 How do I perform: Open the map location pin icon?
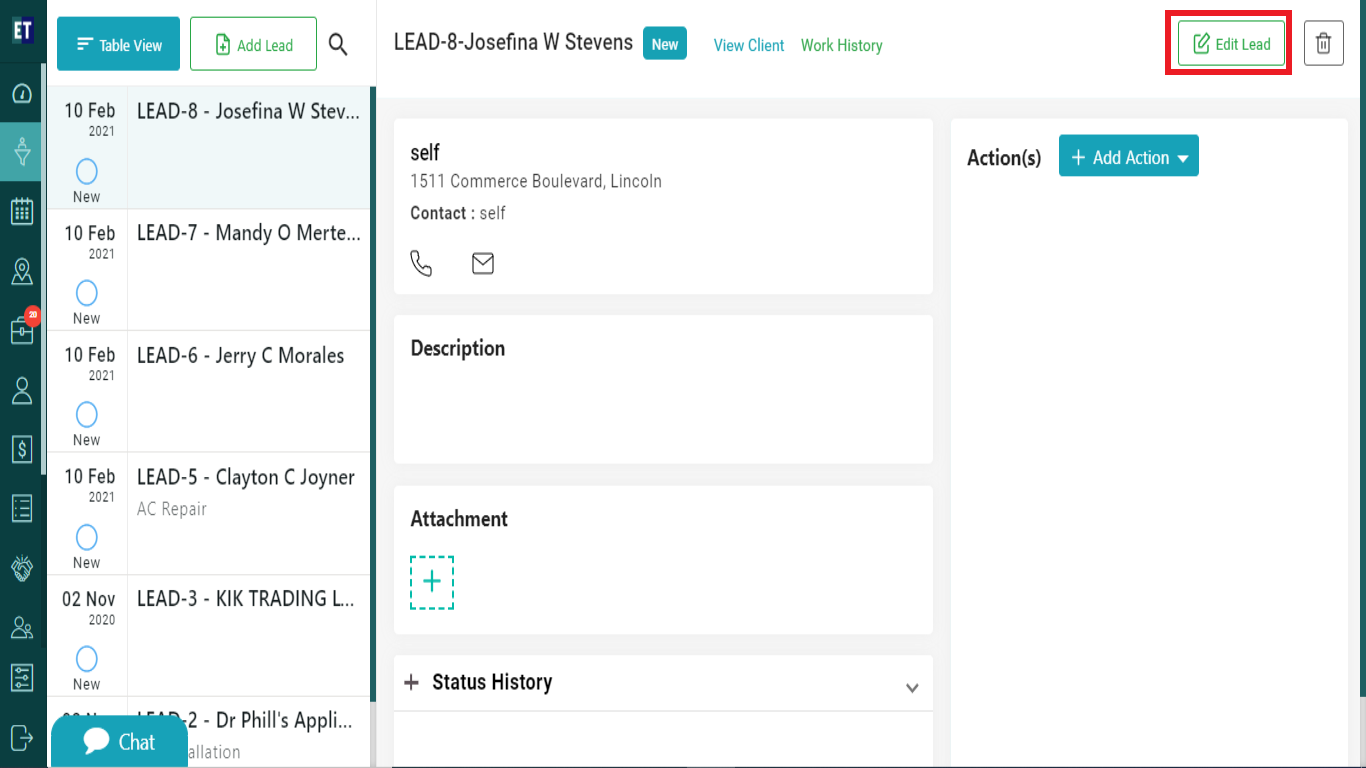coord(22,271)
